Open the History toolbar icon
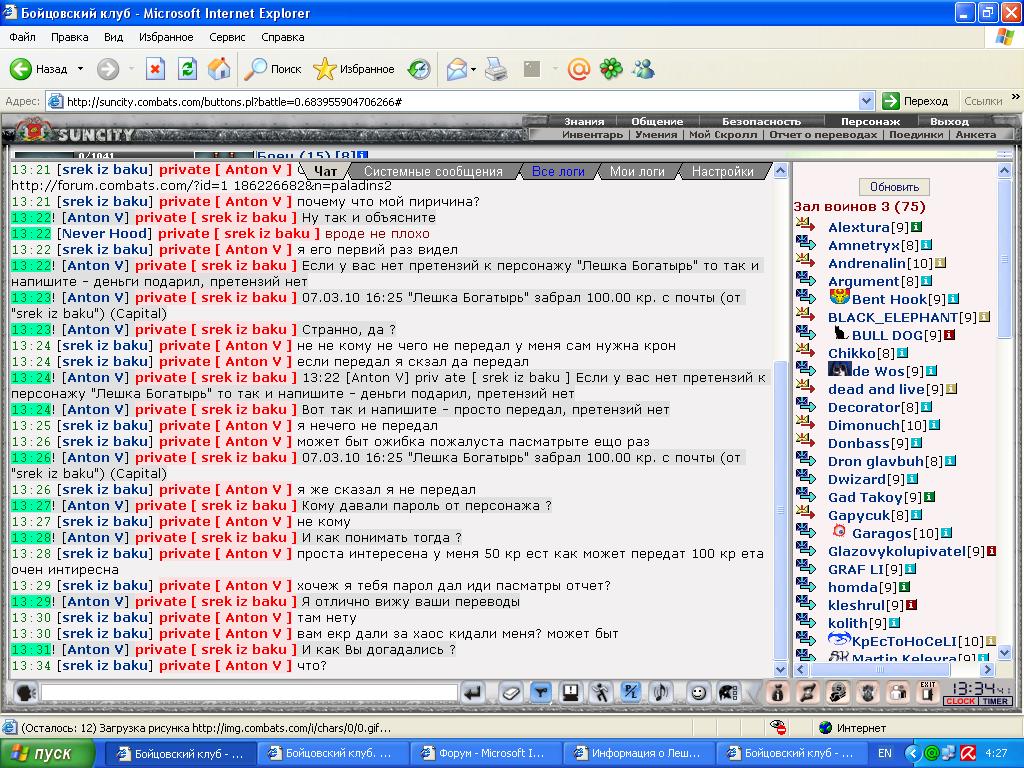The width and height of the screenshot is (1024, 768). [419, 69]
